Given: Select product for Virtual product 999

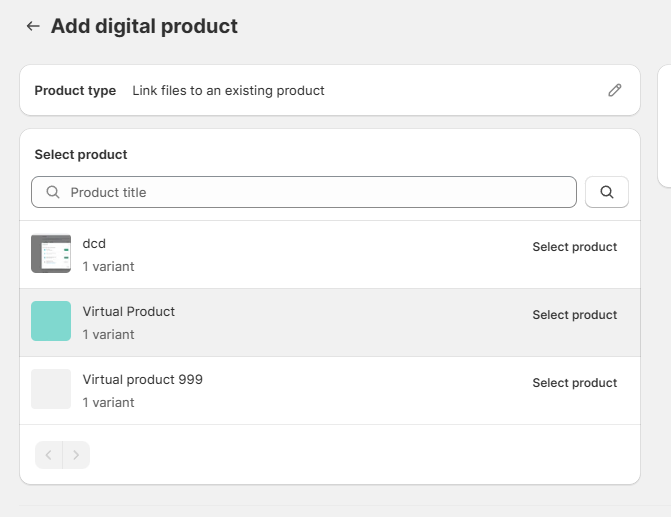Looking at the screenshot, I should tap(574, 383).
